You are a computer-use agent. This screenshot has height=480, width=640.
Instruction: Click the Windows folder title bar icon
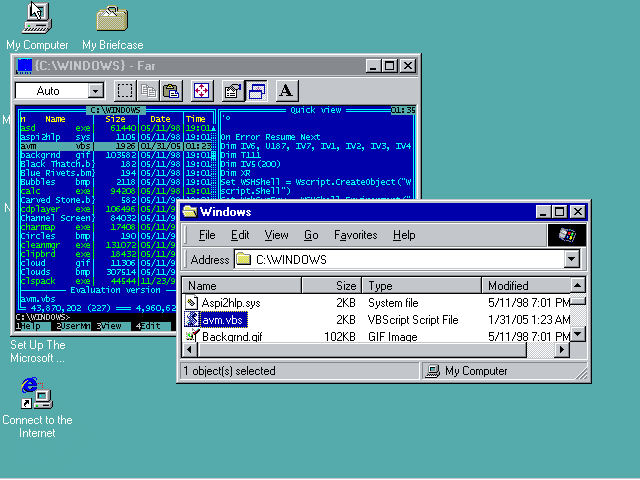coord(189,211)
